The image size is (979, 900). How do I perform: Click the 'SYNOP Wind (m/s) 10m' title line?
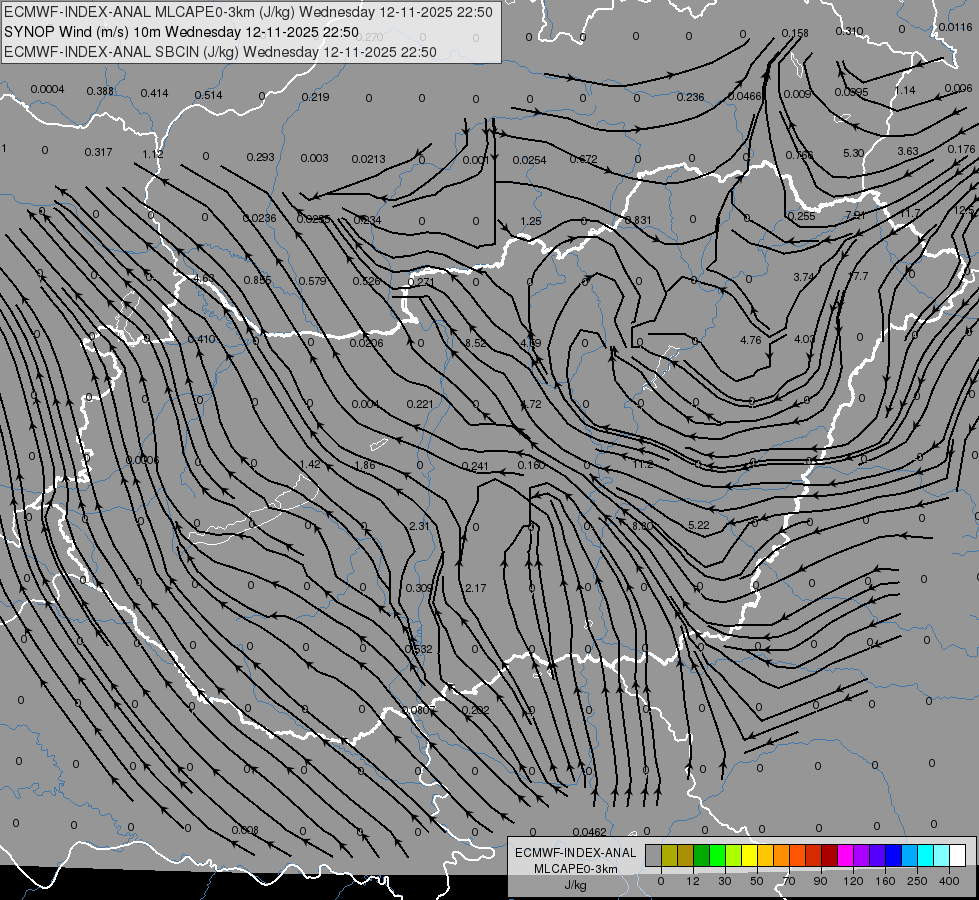181,32
